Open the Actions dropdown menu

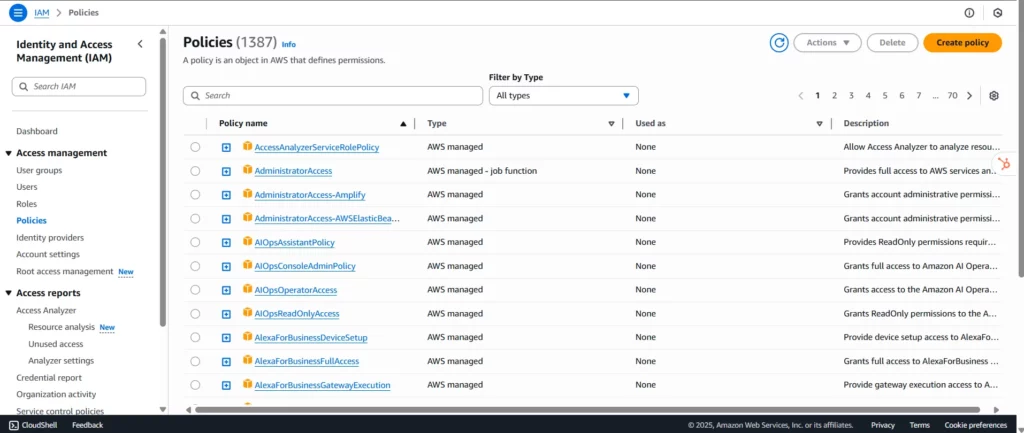point(826,42)
